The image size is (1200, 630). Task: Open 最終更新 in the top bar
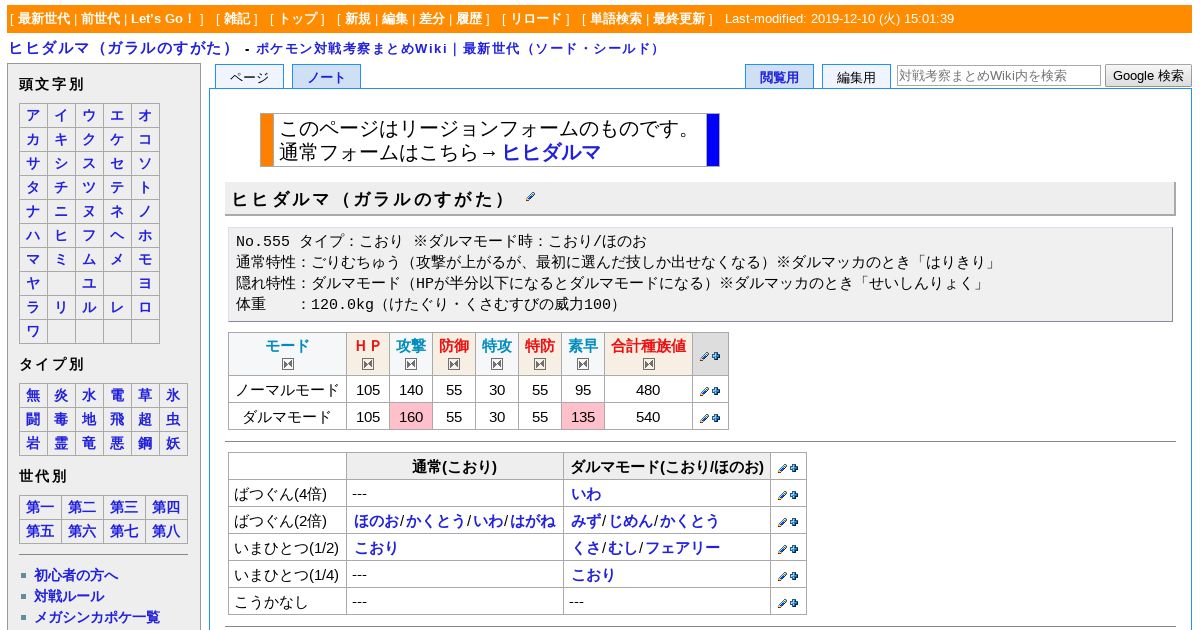679,19
